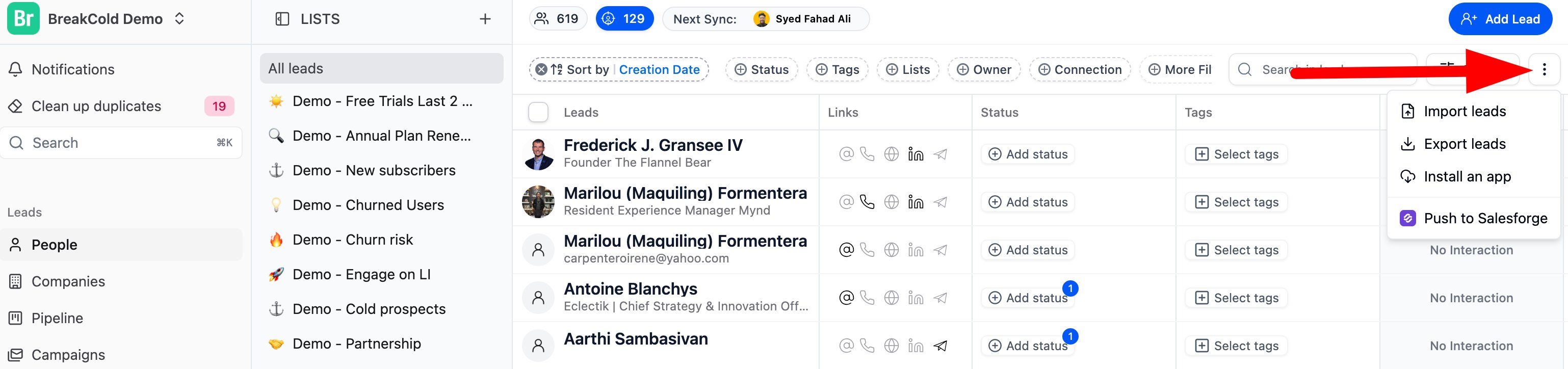Expand the BreakCold Demo workspace switcher
Screen dimensions: 1568x369
179,19
